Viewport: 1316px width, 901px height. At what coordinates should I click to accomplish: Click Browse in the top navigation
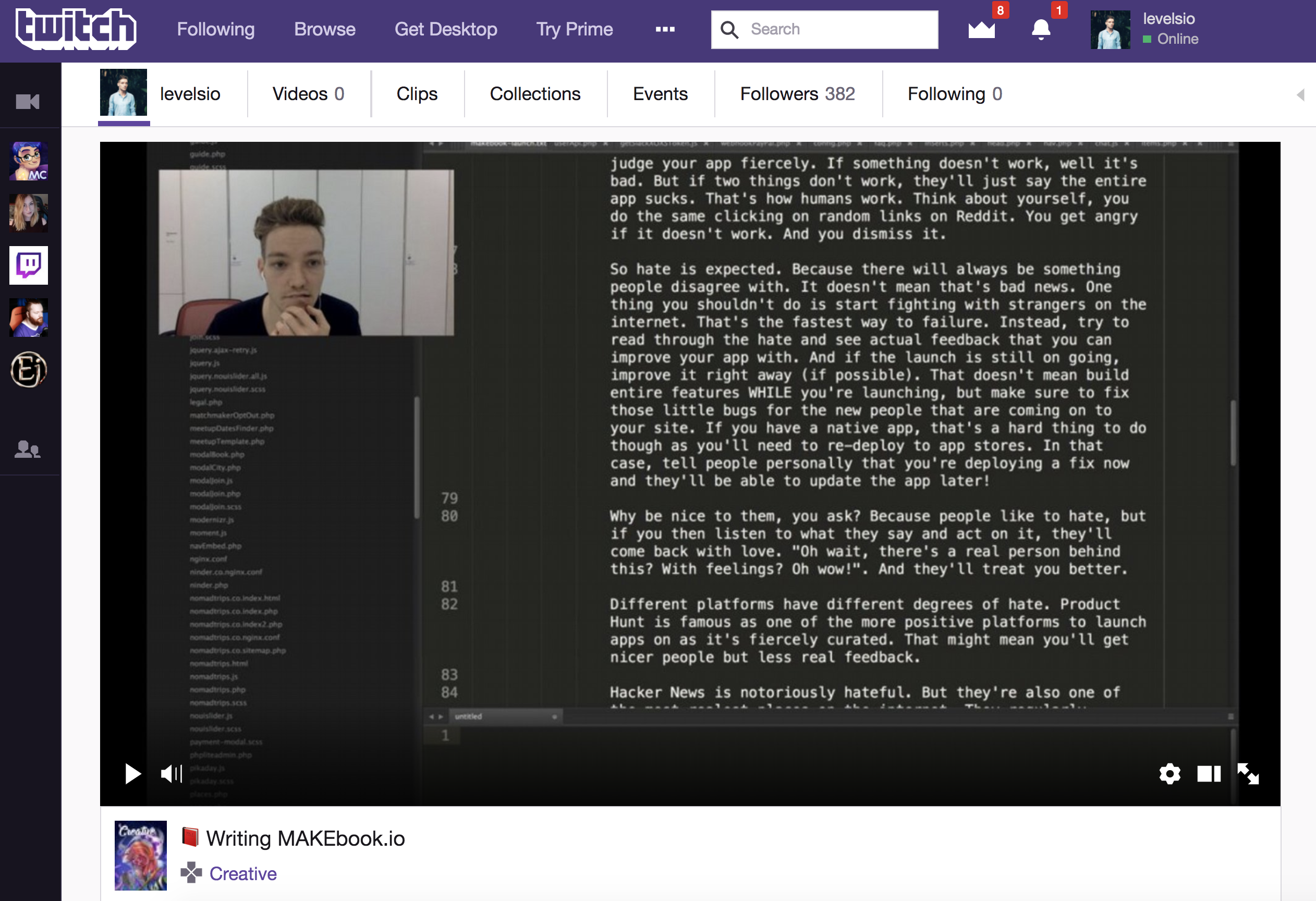click(x=324, y=29)
